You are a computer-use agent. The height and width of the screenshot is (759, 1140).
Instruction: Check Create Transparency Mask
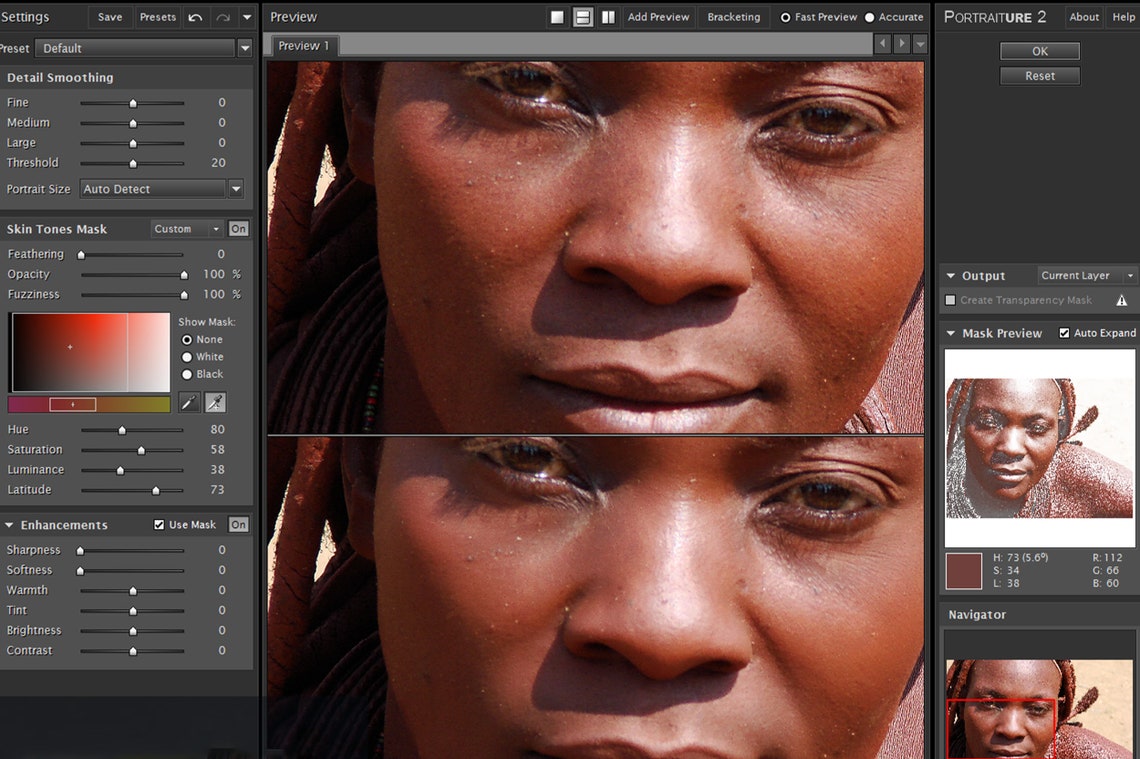(x=950, y=300)
